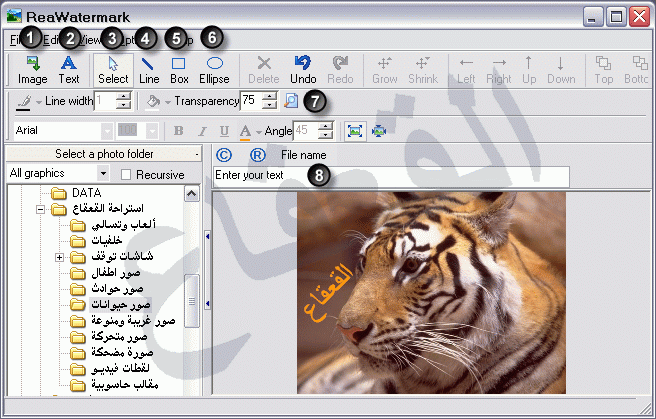
Task: Select the خلفيات folder
Action: click(107, 241)
